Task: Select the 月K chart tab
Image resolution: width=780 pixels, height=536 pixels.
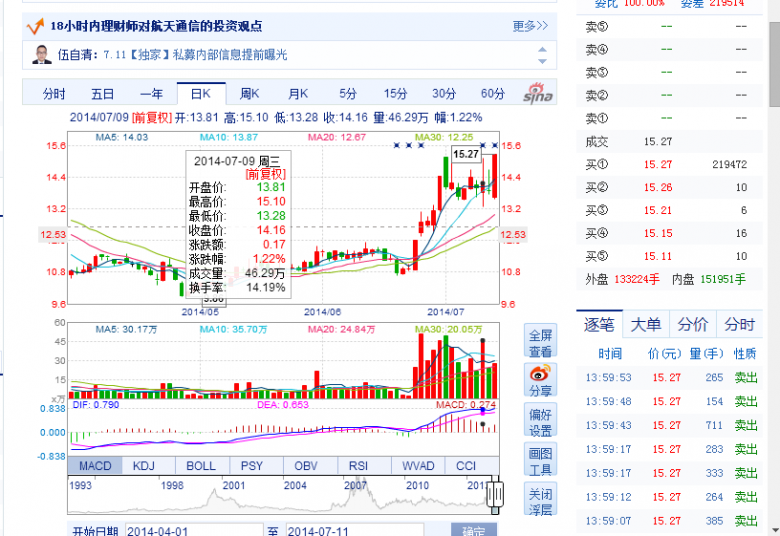Action: 298,94
